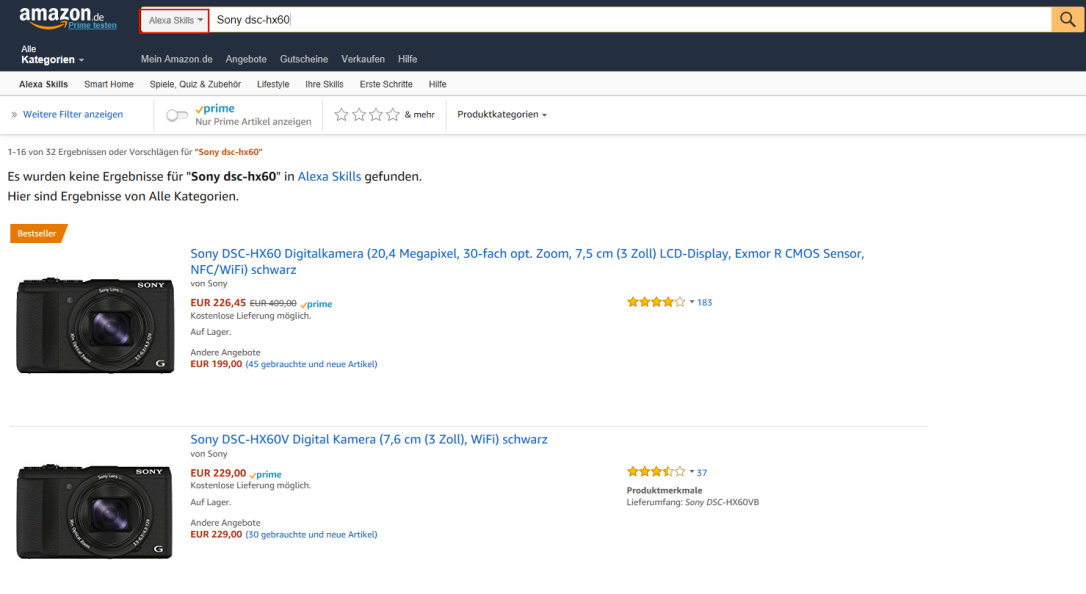Click the search field containing Sony dsc-hx60
Viewport: 1086px width, 594px height.
630,20
